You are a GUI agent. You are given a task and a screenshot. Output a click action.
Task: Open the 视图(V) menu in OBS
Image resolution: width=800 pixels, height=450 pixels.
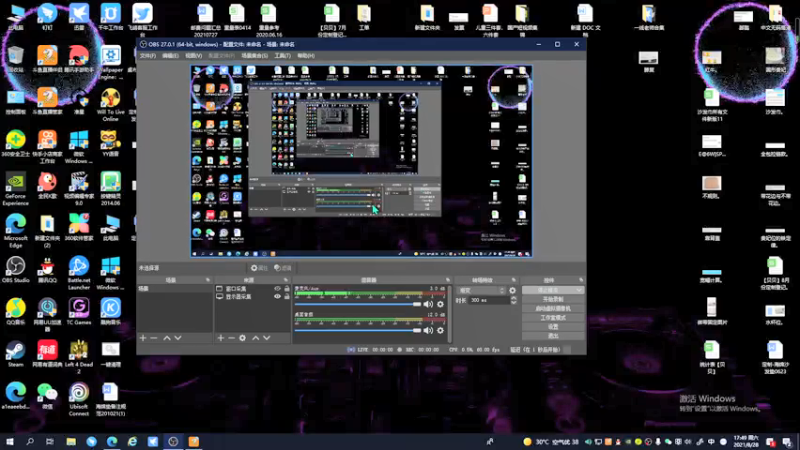pos(193,56)
